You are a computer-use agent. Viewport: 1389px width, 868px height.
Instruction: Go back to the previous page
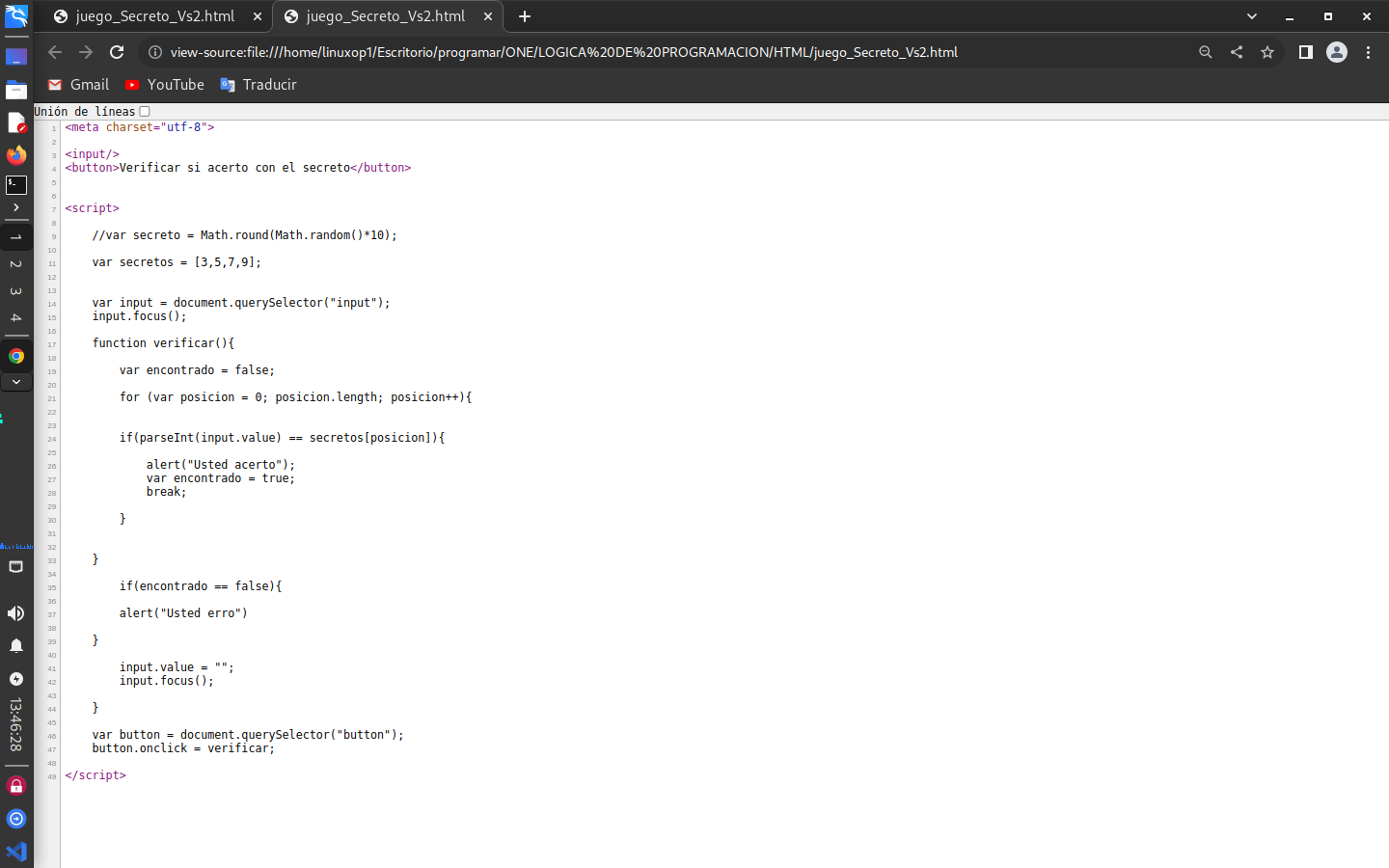[55, 52]
